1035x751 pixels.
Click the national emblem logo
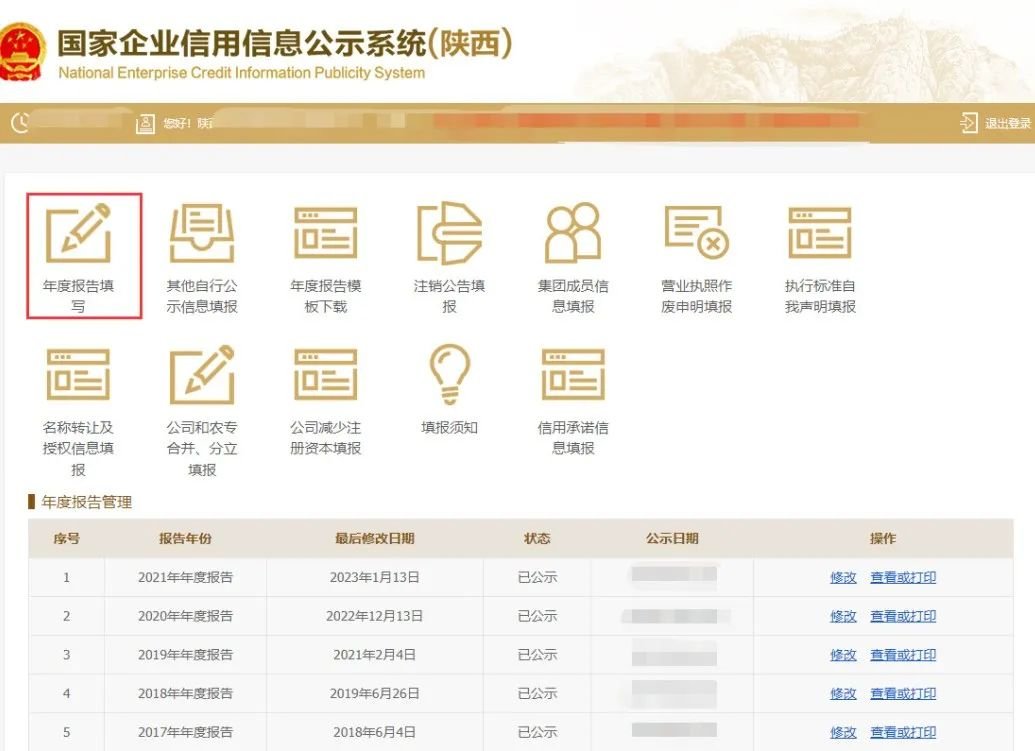(x=22, y=52)
